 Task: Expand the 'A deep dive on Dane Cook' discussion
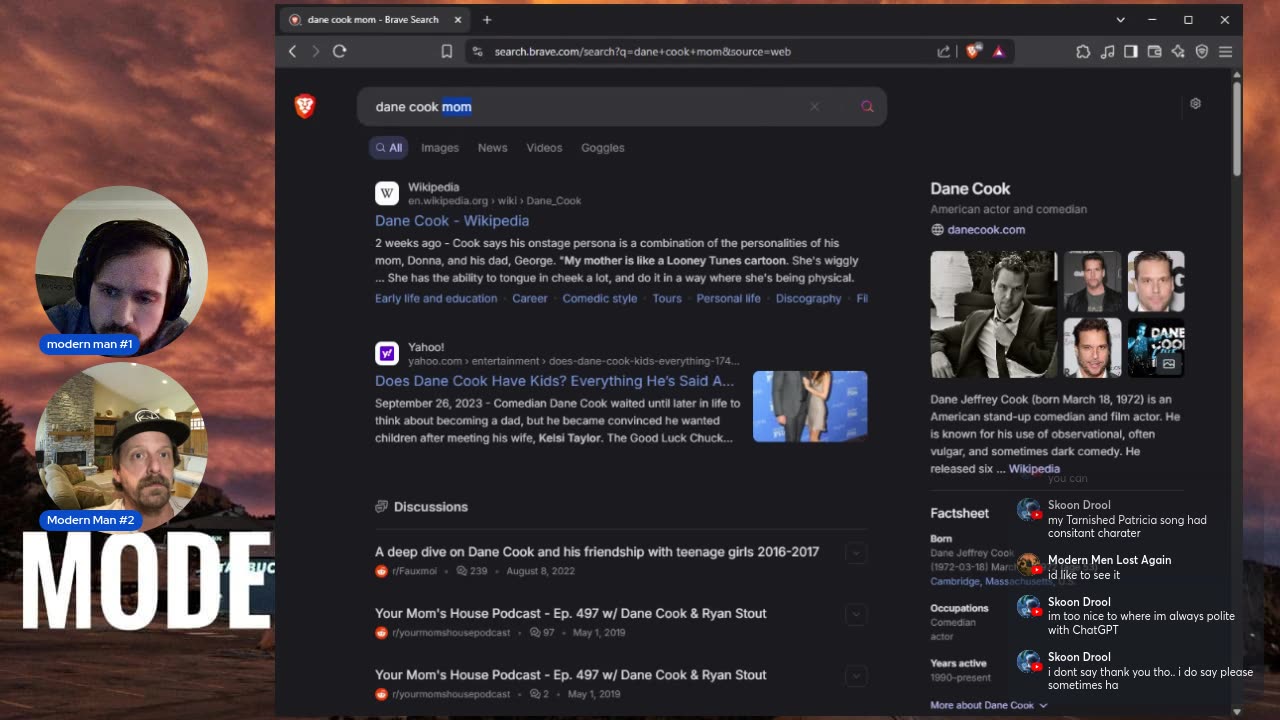[855, 553]
